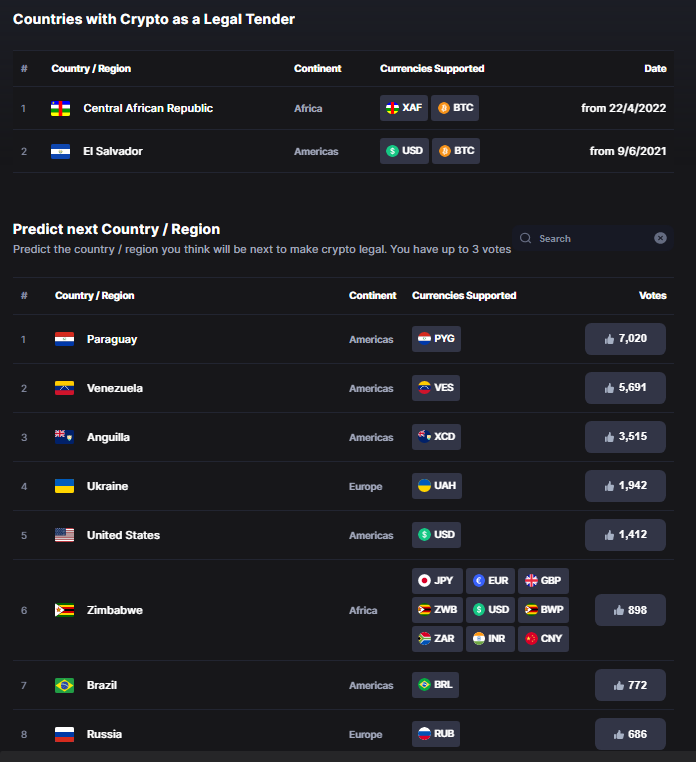Click the Votes column header
This screenshot has height=762, width=696.
[x=652, y=295]
